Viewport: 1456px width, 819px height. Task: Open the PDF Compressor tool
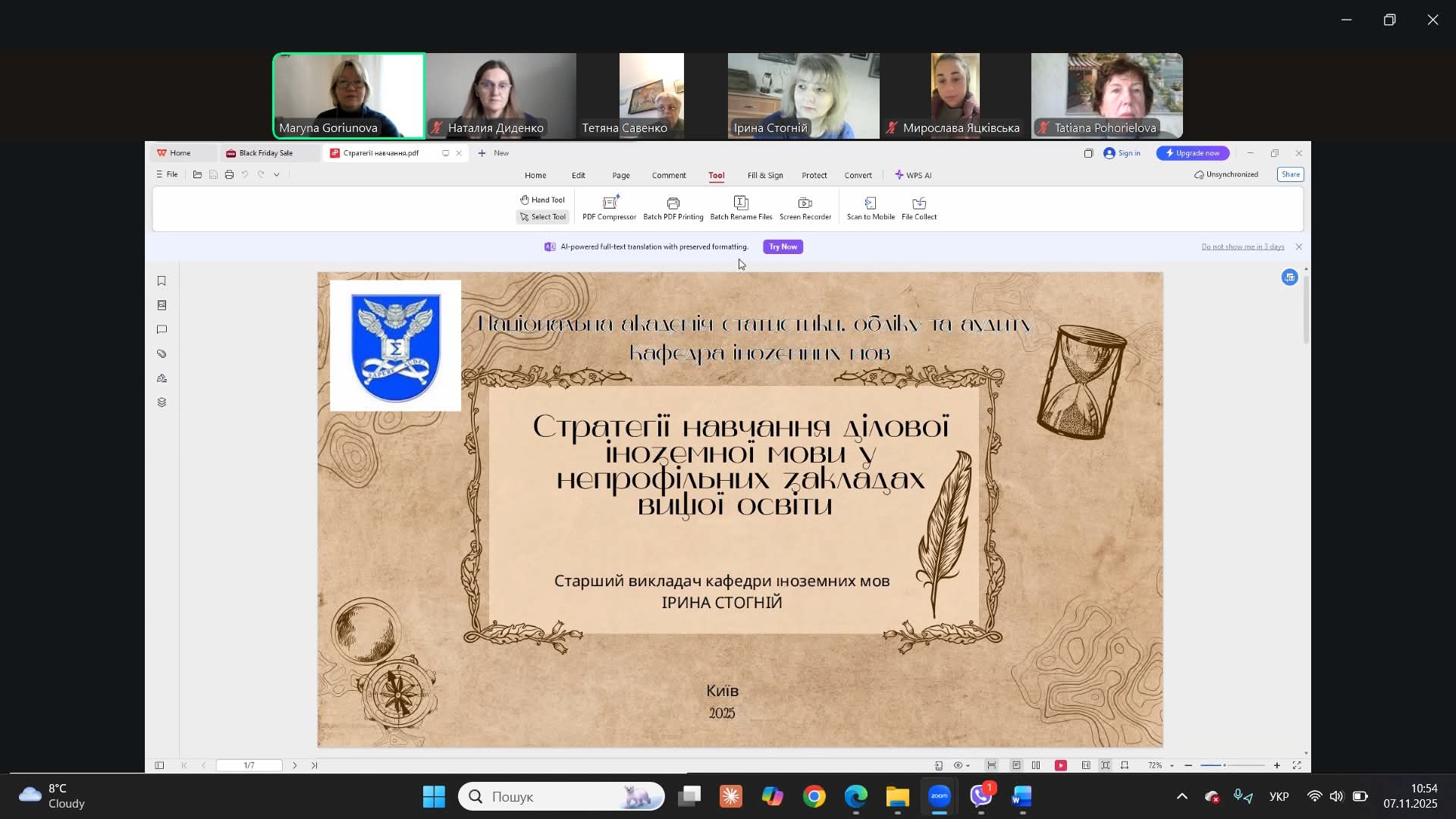609,208
